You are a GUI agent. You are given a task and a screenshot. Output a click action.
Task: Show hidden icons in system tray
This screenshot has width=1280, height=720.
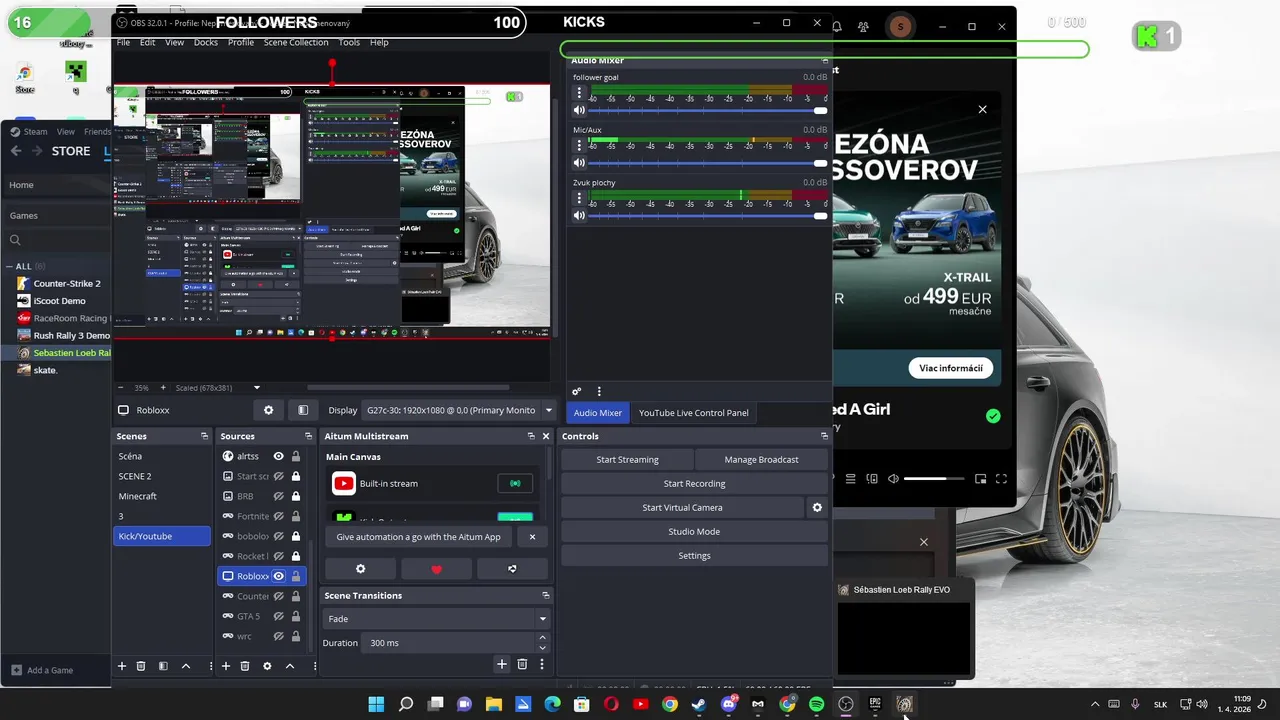point(1095,704)
